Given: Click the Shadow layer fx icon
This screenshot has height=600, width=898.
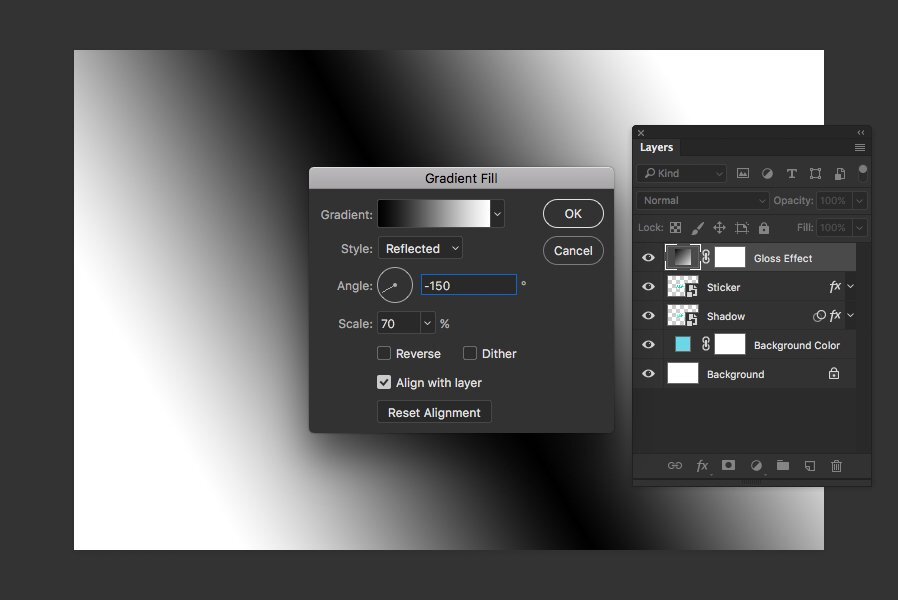Looking at the screenshot, I should point(835,315).
